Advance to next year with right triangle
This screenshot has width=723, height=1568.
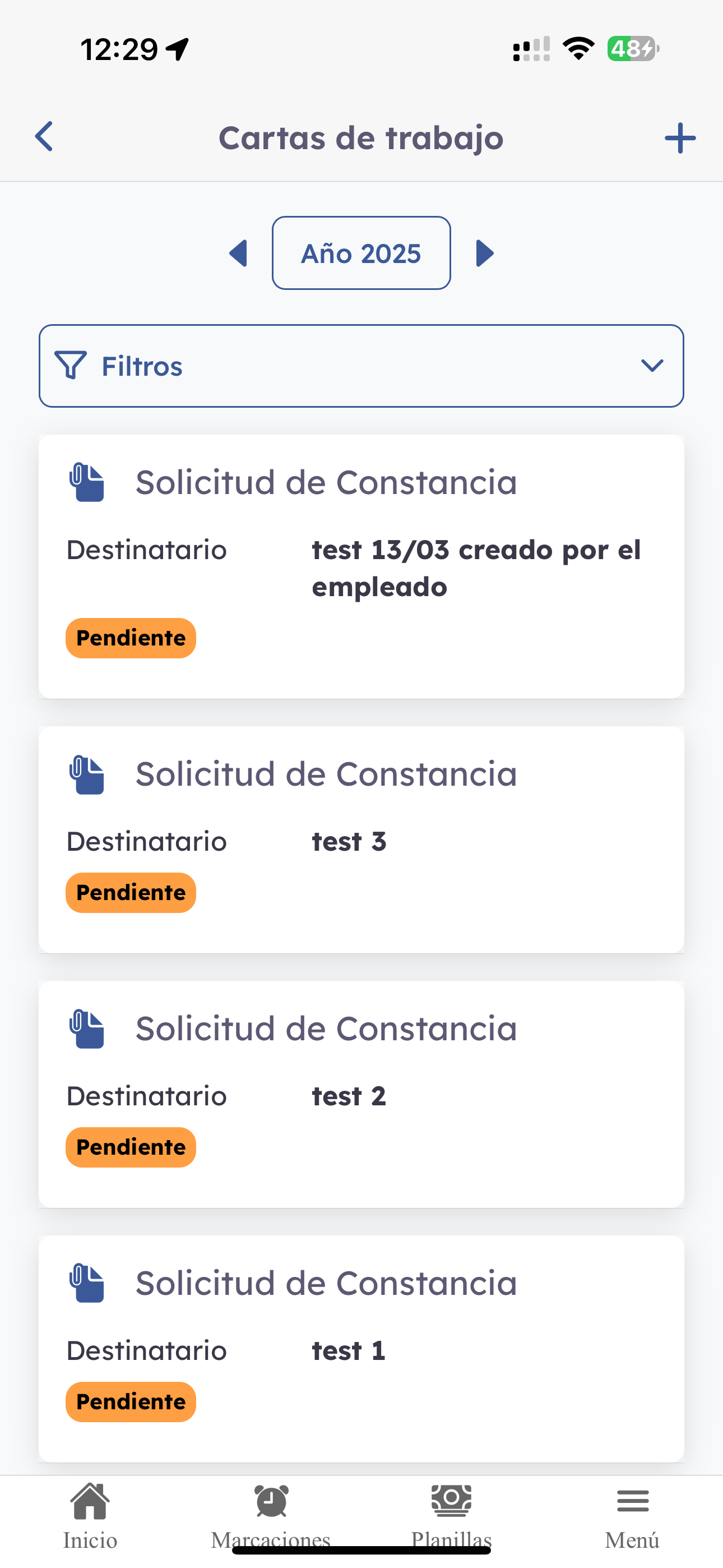[x=484, y=253]
